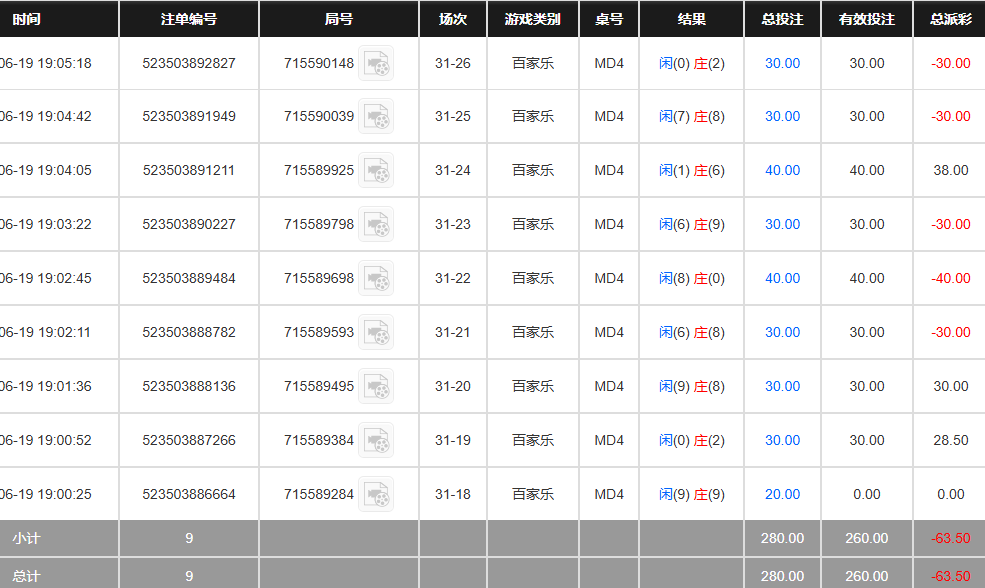Select order number 523503891211
This screenshot has height=588, width=985.
tap(189, 170)
